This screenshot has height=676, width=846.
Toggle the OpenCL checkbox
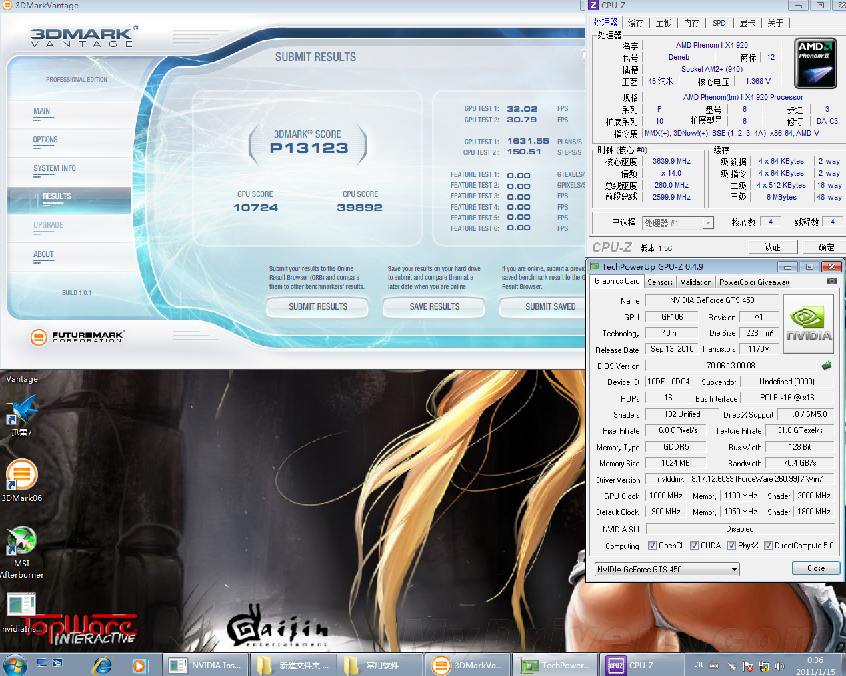[x=653, y=546]
